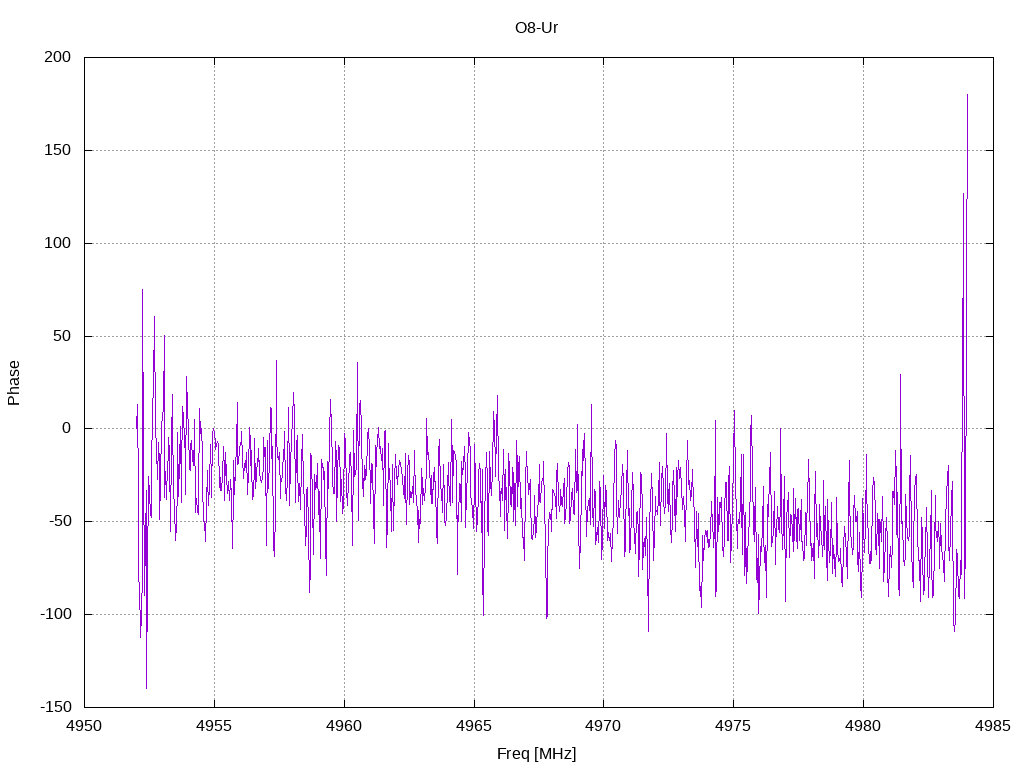Click the Freq [MHz] x-axis label
The height and width of the screenshot is (768, 1024).
tap(536, 754)
